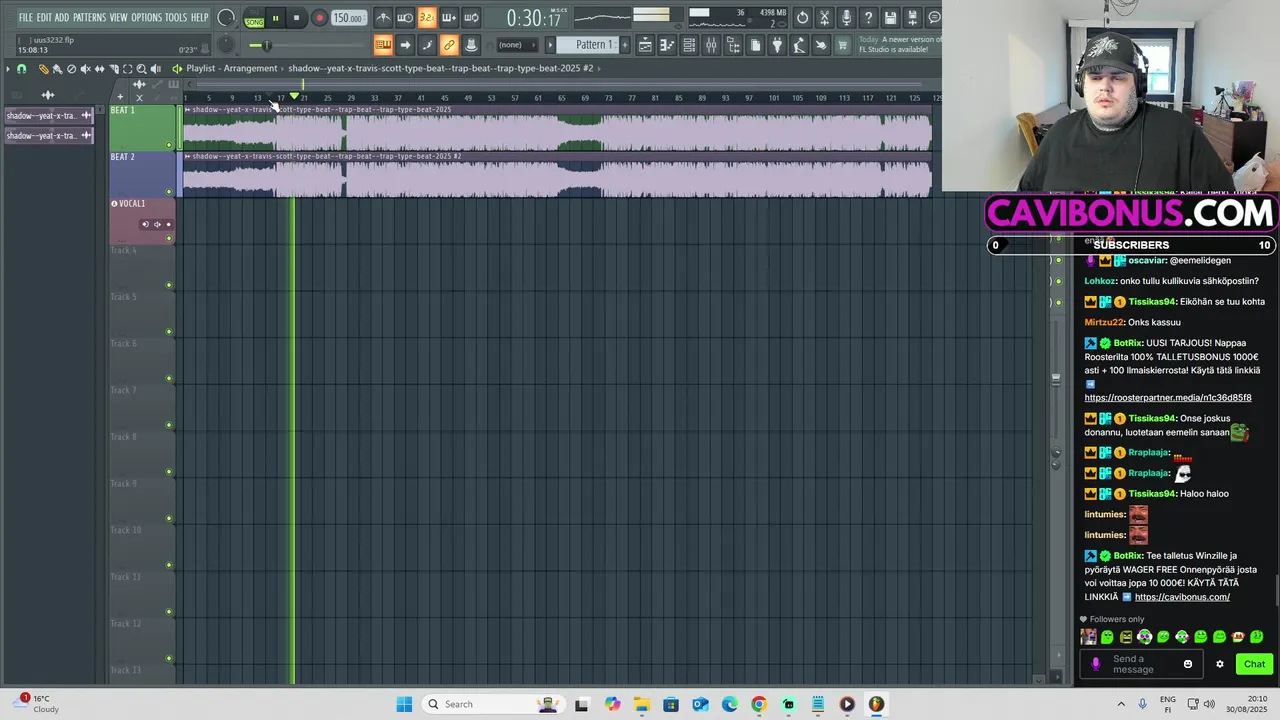This screenshot has width=1280, height=720.
Task: Click the one-click audio recording microphone
Action: pyautogui.click(x=846, y=18)
